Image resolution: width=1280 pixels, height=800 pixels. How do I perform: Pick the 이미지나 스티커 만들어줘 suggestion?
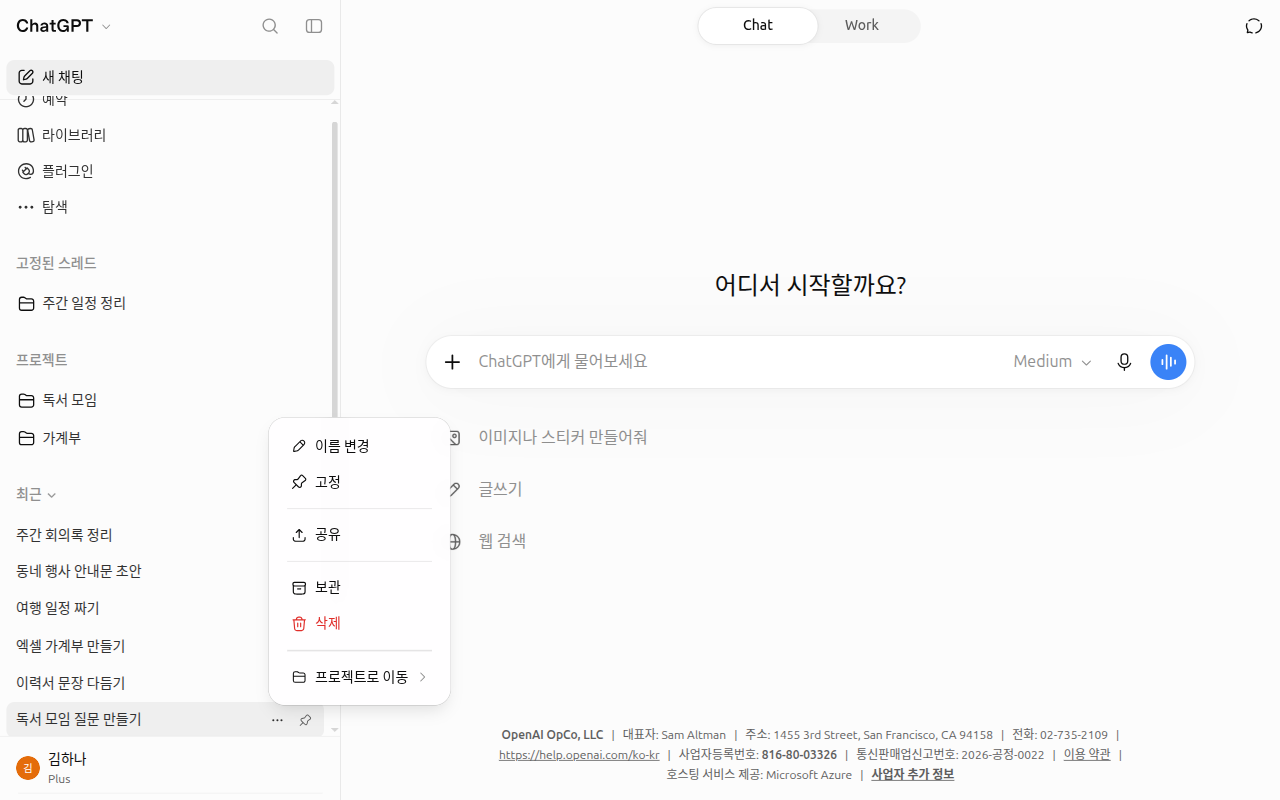tap(563, 437)
